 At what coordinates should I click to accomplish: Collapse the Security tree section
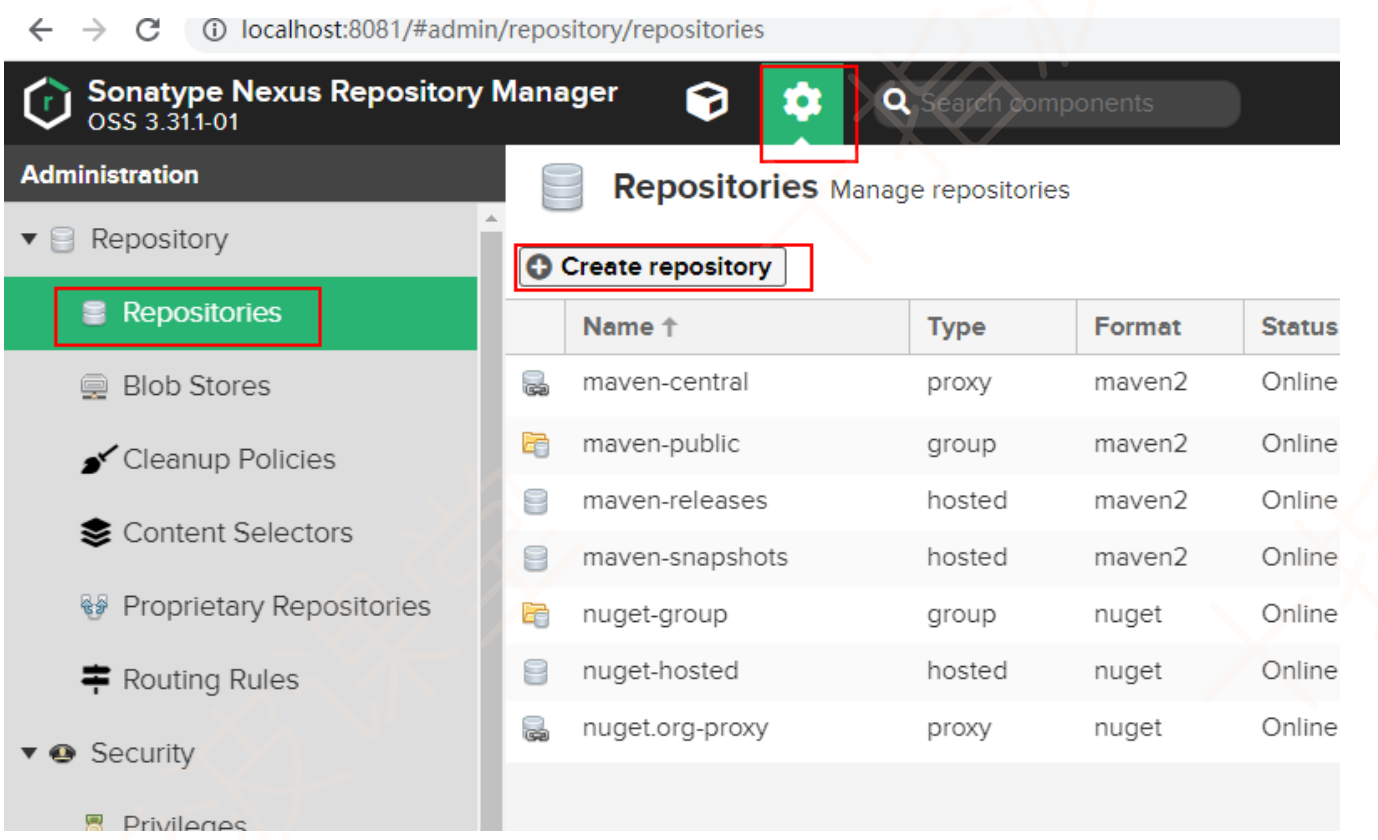(29, 753)
